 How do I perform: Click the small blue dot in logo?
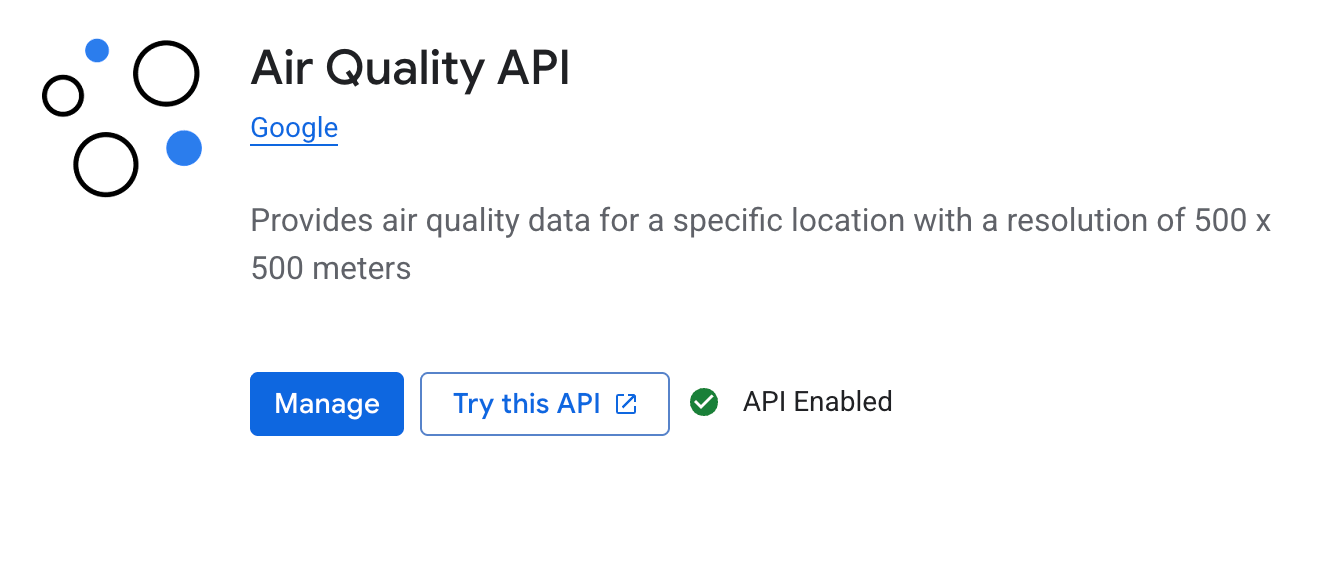click(97, 50)
